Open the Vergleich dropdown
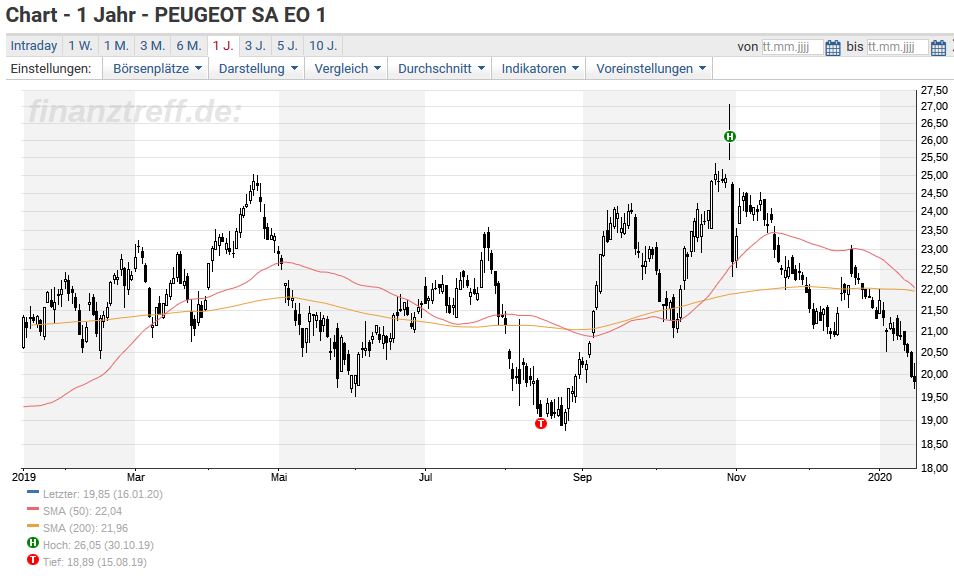This screenshot has width=954, height=576. (347, 69)
